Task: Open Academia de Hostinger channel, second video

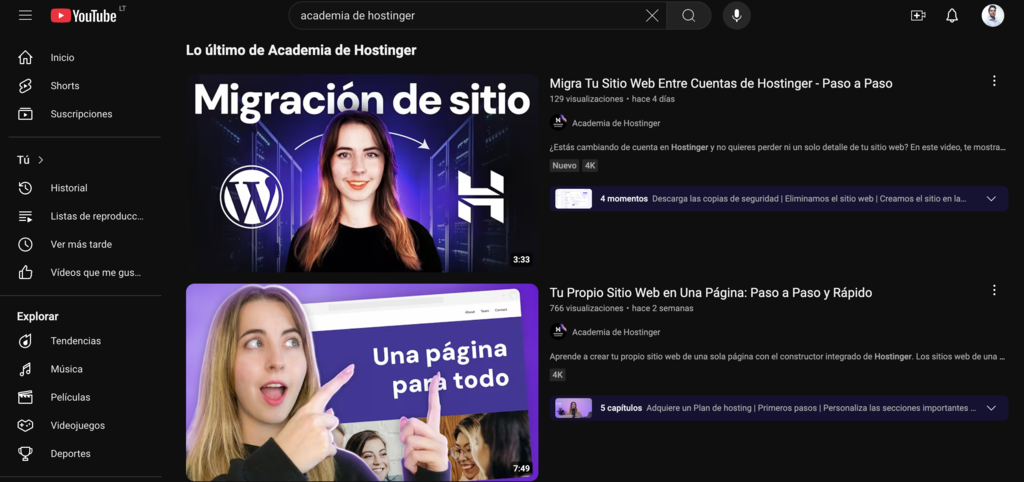Action: pyautogui.click(x=616, y=332)
